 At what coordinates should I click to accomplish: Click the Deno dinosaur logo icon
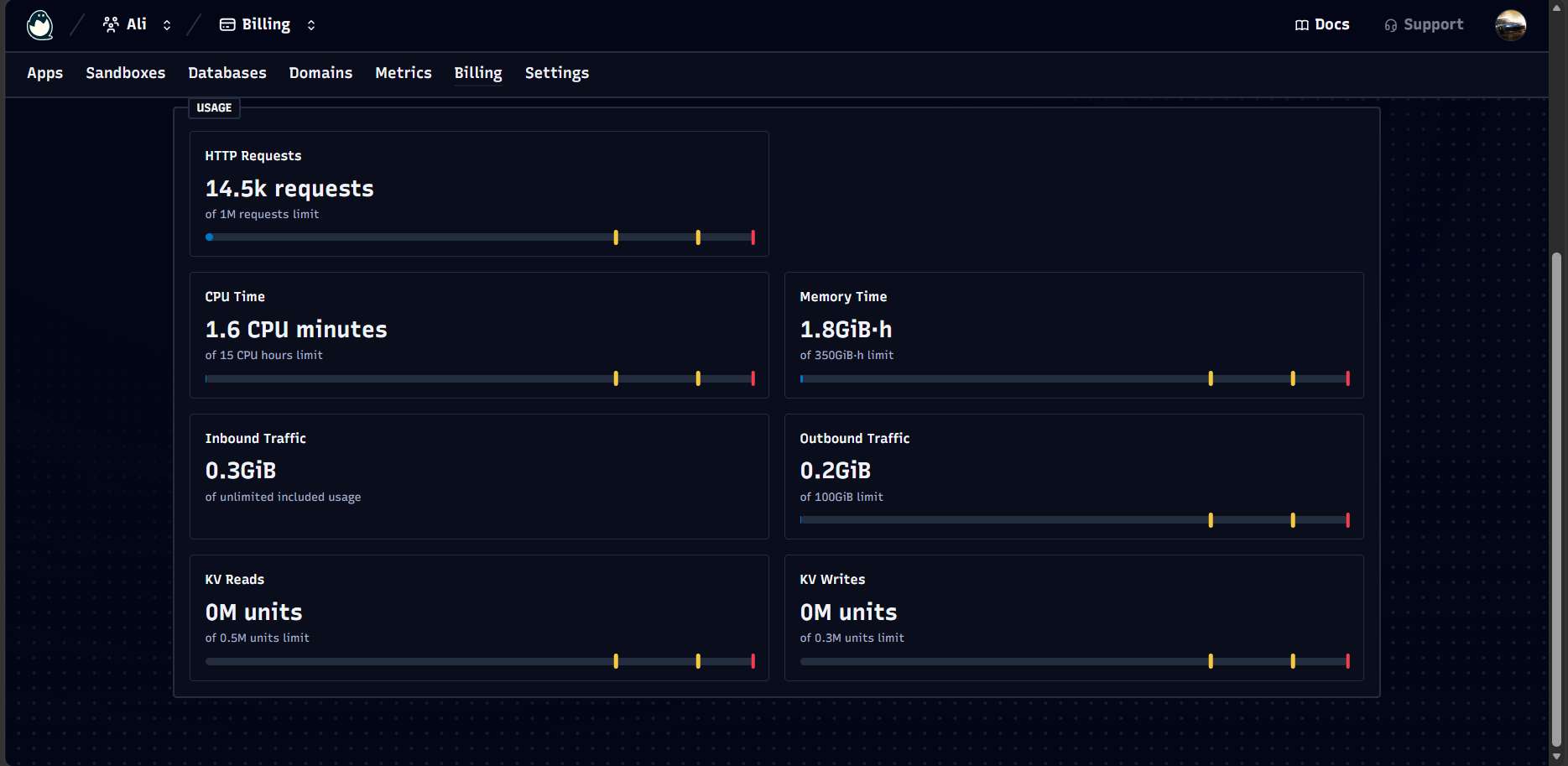pyautogui.click(x=39, y=24)
